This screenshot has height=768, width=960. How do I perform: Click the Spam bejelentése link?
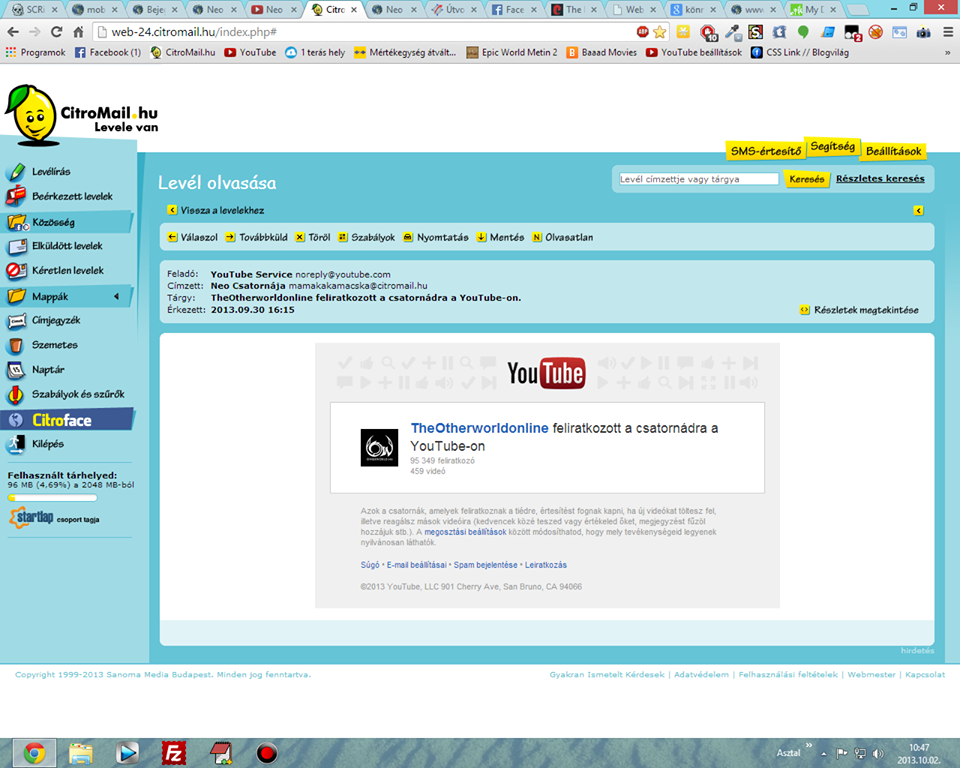486,565
